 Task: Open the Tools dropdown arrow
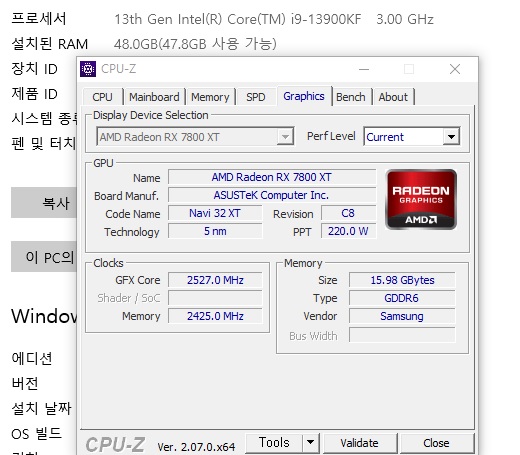[x=311, y=443]
